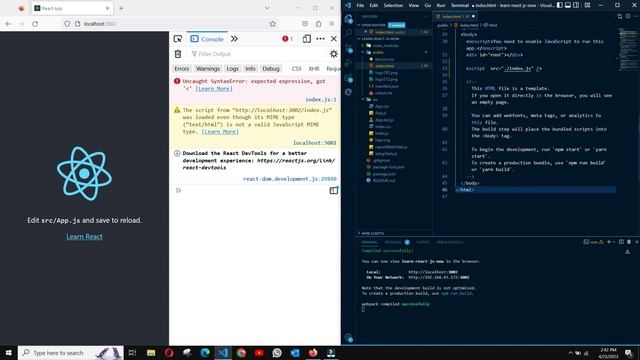Launch Visual Studio Code from taskbar
Image resolution: width=640 pixels, height=360 pixels.
pos(223,353)
